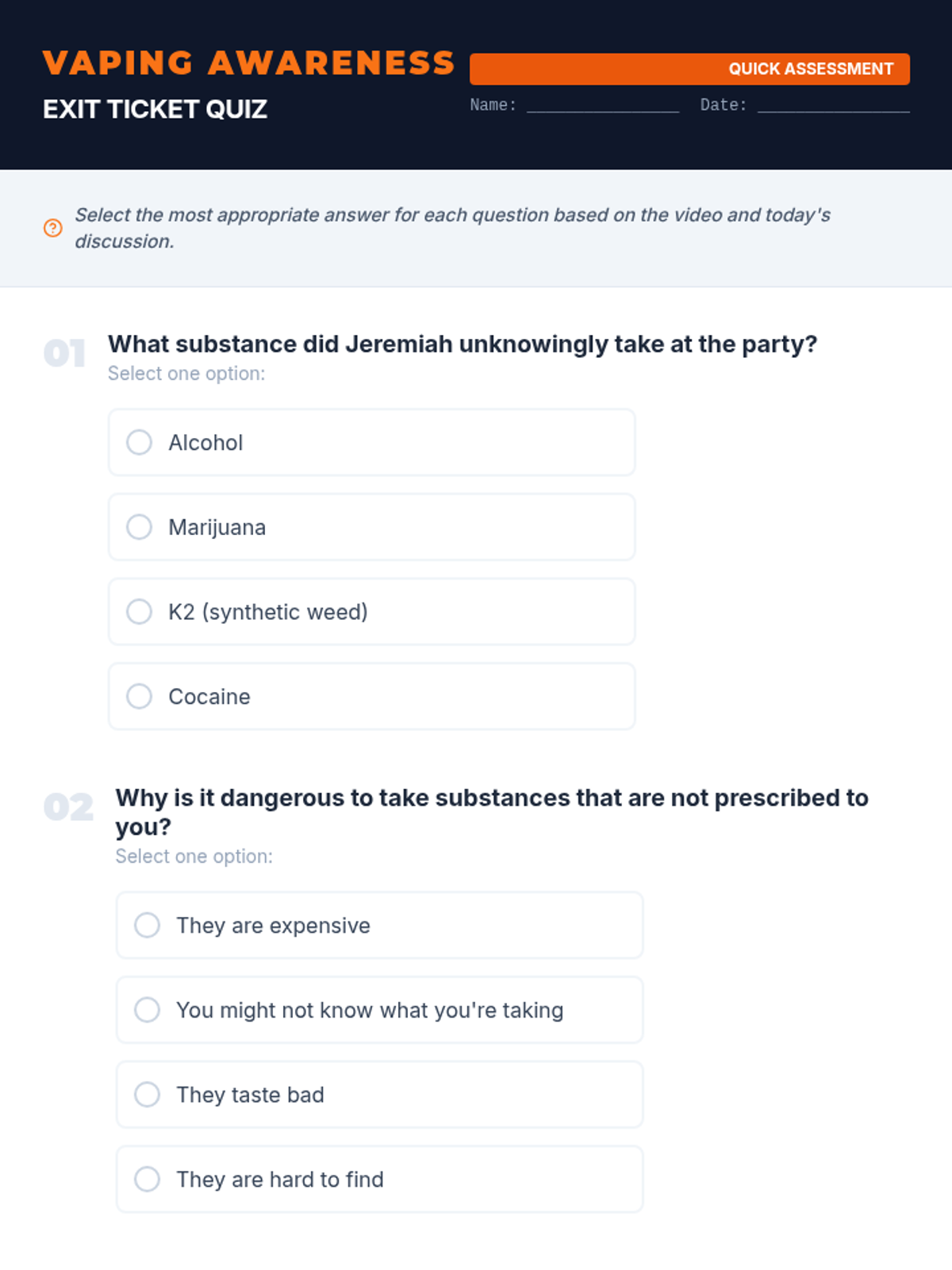
Task: Choose 'They are expensive' option
Action: pyautogui.click(x=148, y=925)
